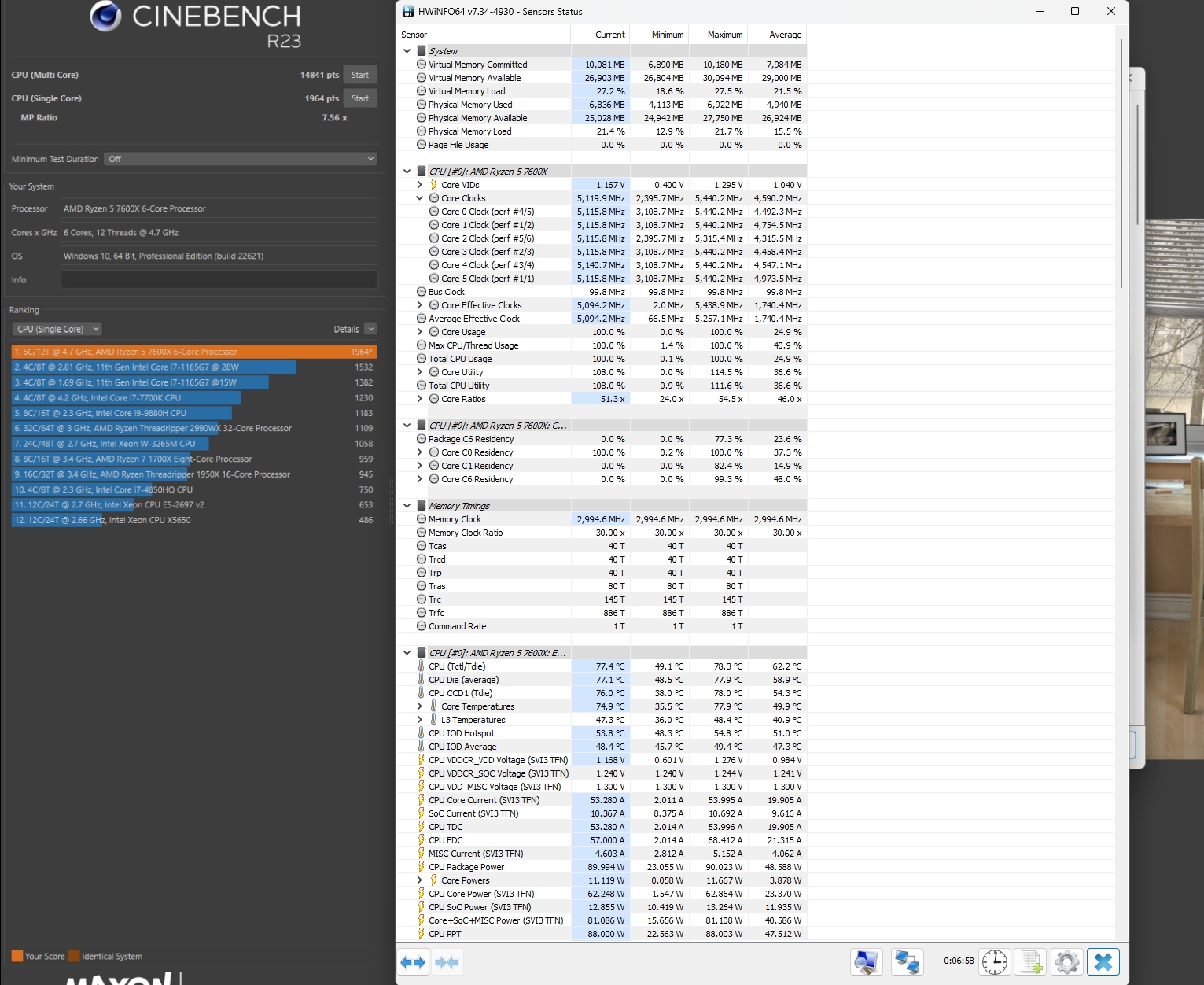Expand the Core VIDs row
The height and width of the screenshot is (985, 1204).
(420, 185)
